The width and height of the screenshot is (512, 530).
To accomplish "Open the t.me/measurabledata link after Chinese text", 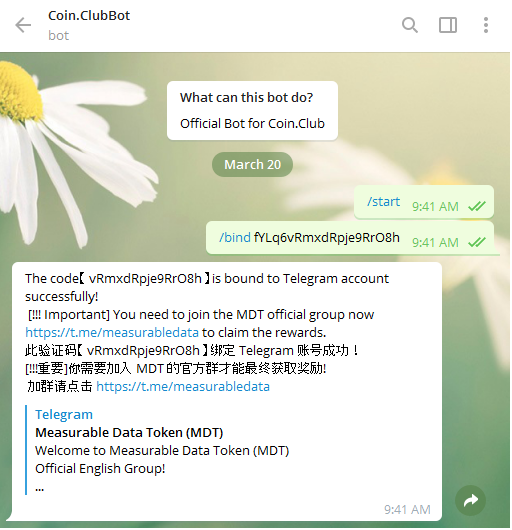I will pyautogui.click(x=183, y=386).
